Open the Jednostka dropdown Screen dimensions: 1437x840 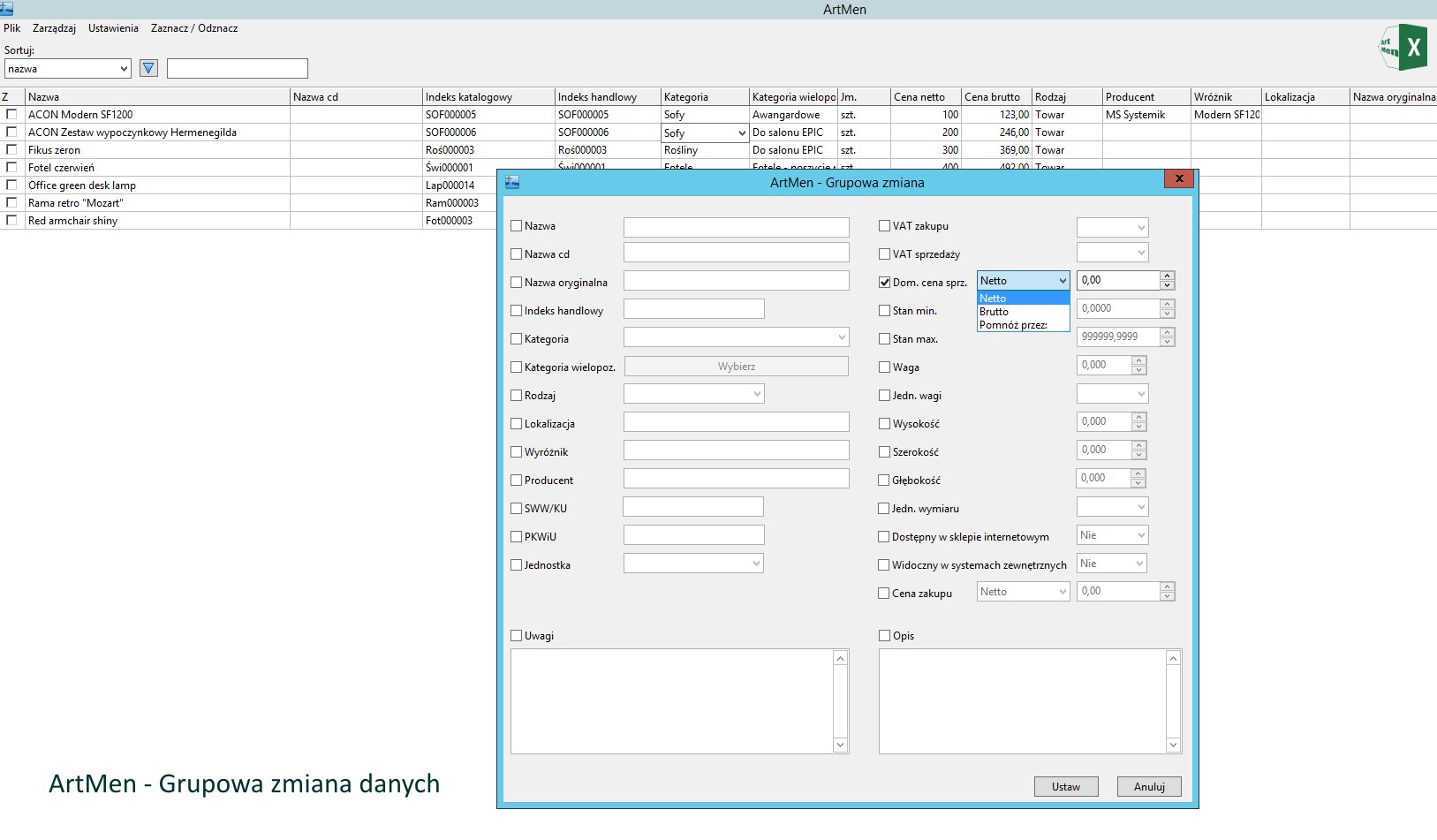(x=693, y=564)
